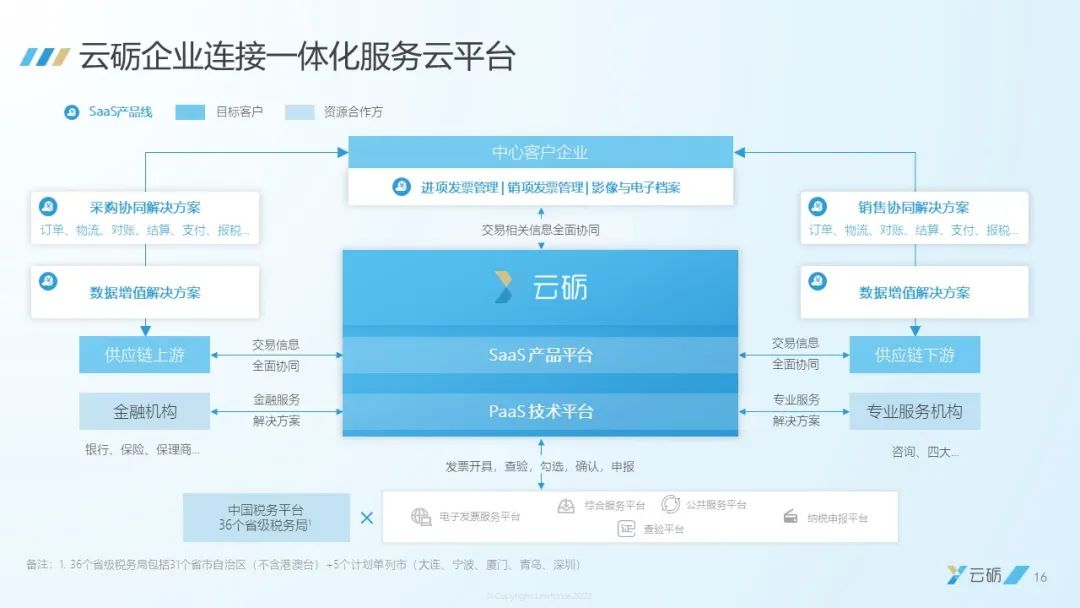Select the SaaS产品平台 band

541,355
